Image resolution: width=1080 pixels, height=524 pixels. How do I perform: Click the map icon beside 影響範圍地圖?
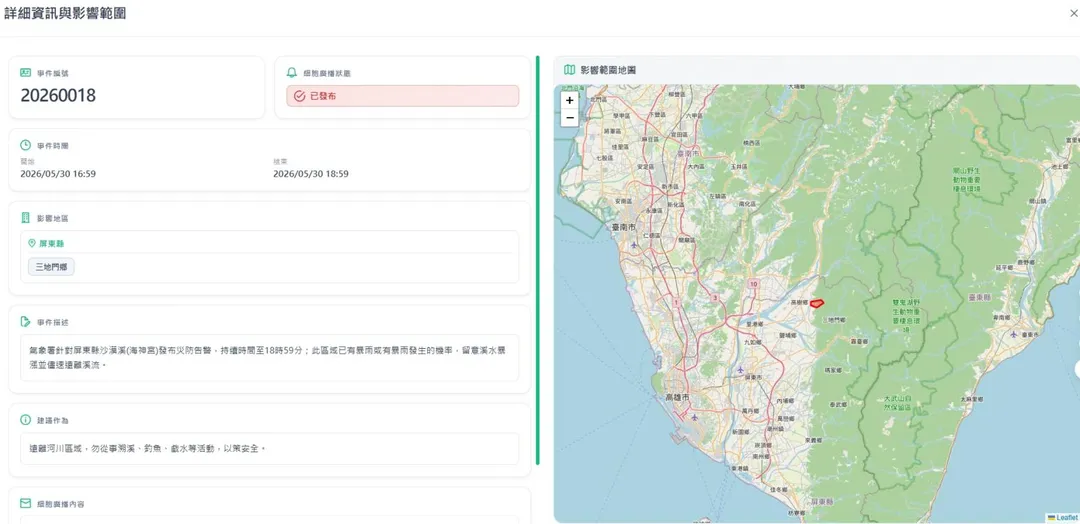coord(570,70)
